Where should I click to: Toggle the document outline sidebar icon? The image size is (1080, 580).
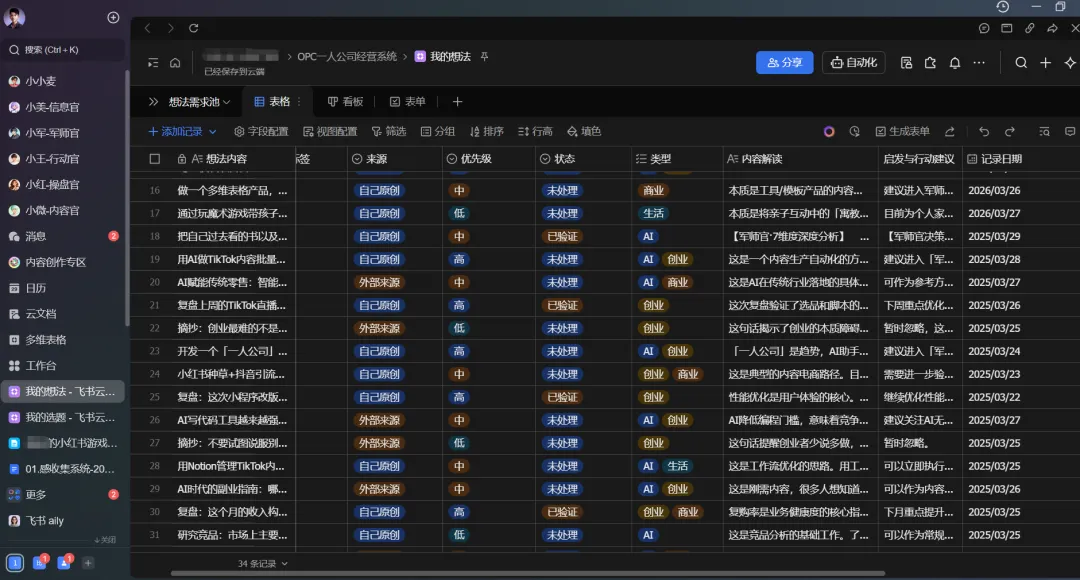point(153,63)
